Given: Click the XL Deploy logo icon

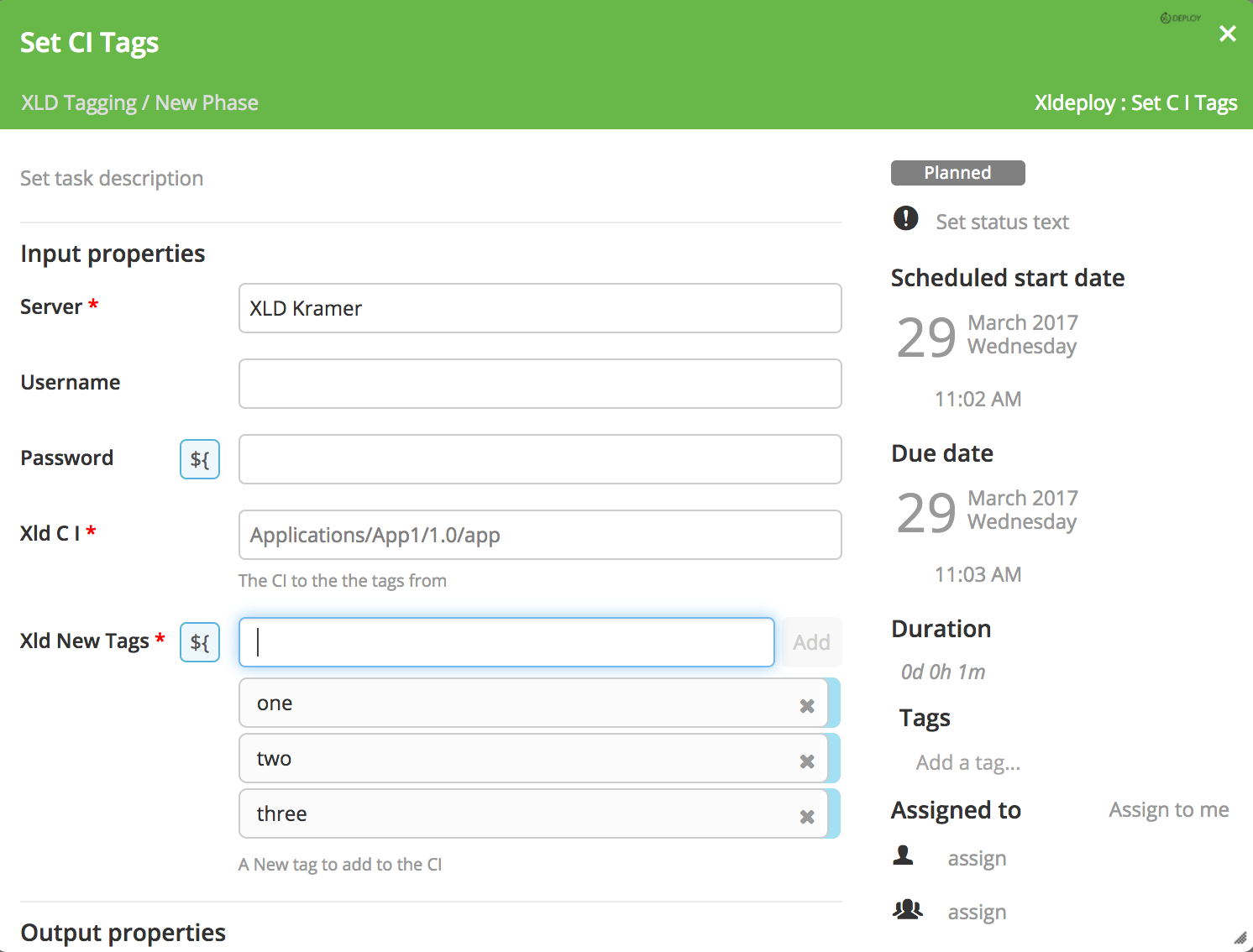Looking at the screenshot, I should [x=1180, y=18].
